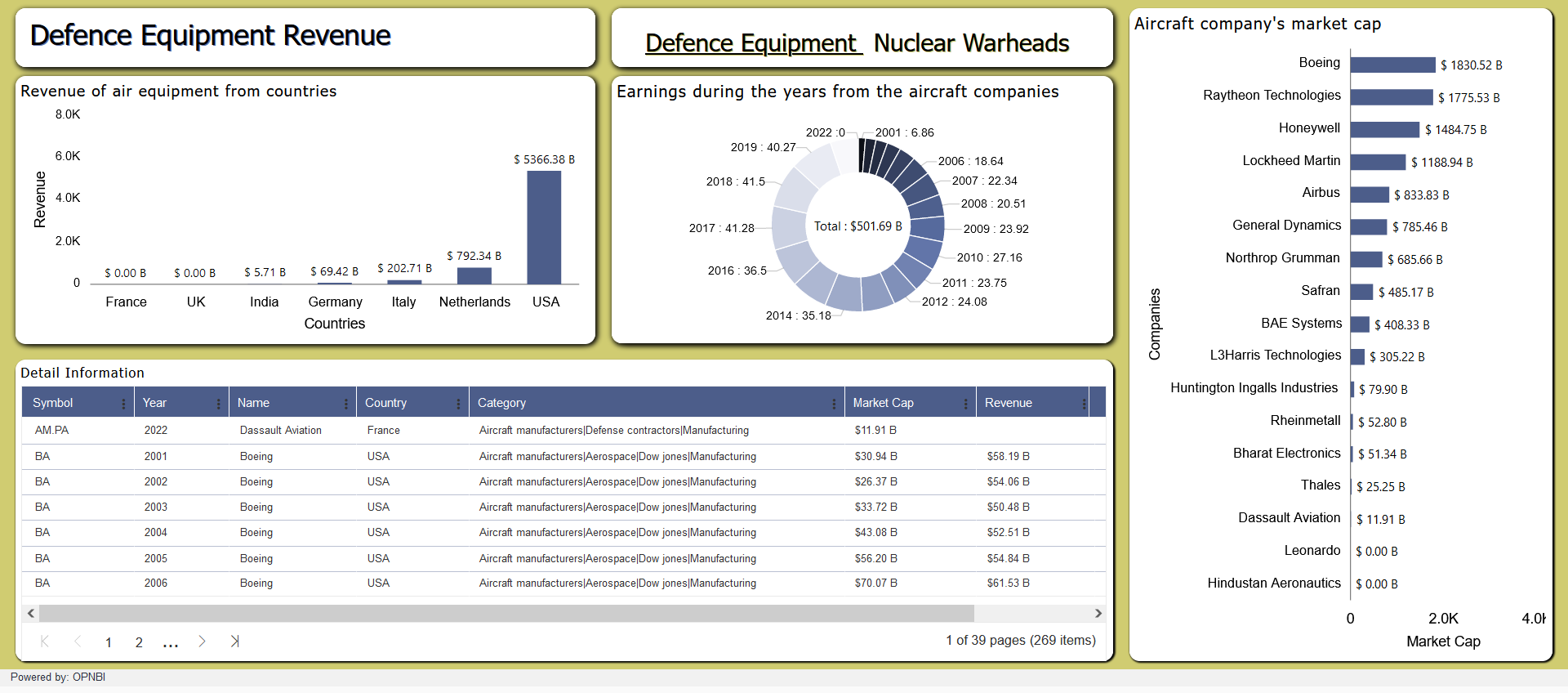This screenshot has width=1568, height=693.
Task: Open the Market Cap column options menu
Action: click(965, 404)
